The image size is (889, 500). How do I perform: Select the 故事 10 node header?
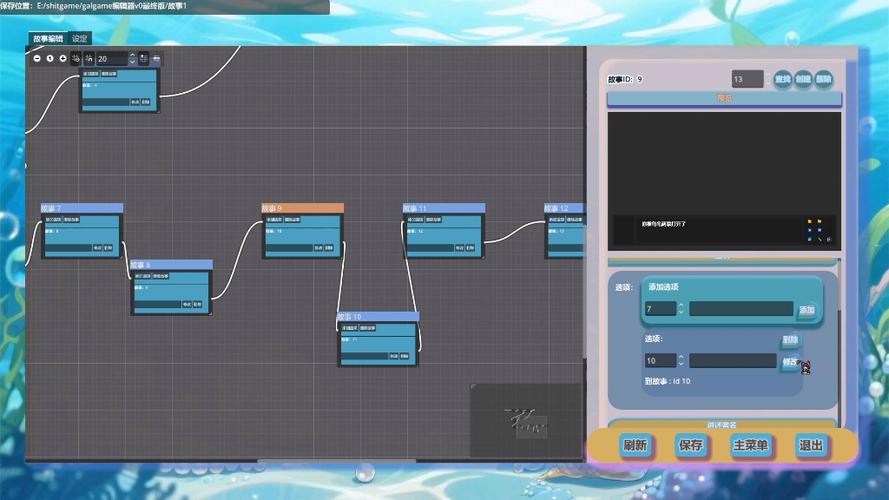[378, 316]
